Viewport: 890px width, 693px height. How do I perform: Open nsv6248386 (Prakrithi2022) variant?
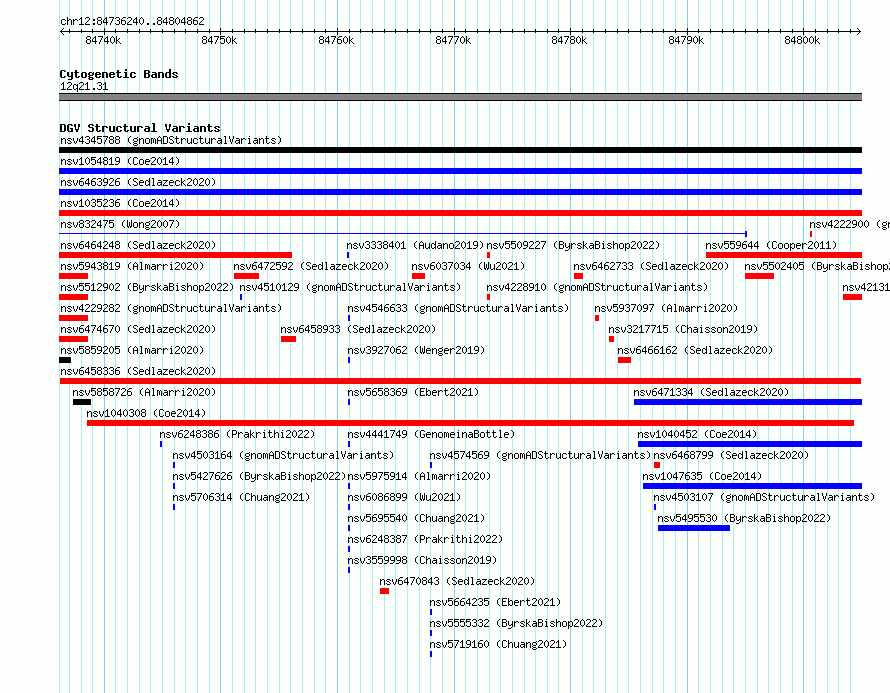(237, 434)
